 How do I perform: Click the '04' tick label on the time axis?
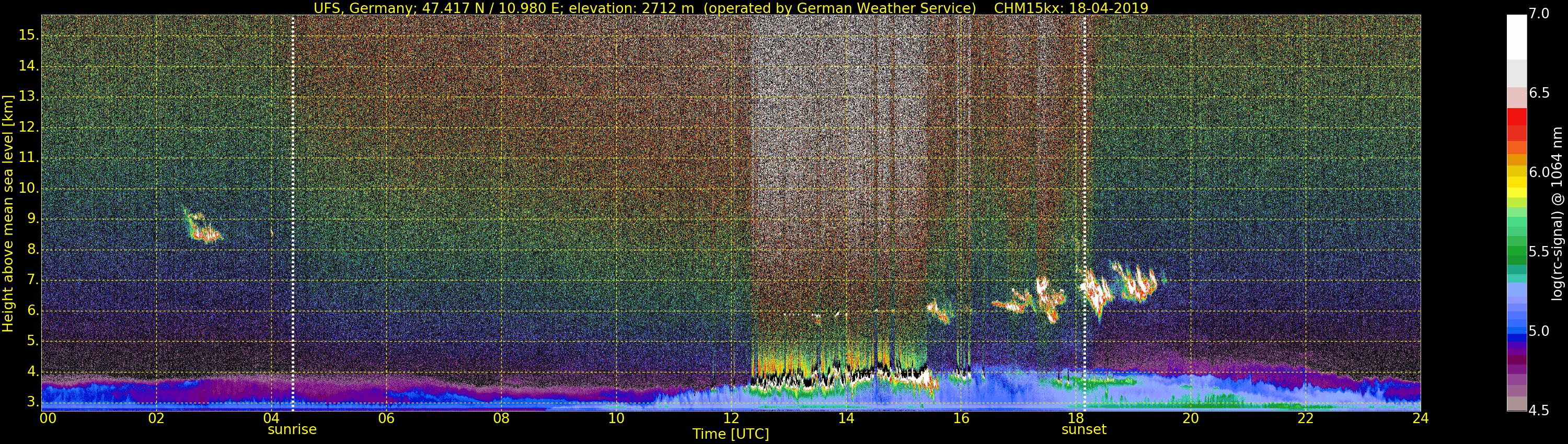coord(271,418)
